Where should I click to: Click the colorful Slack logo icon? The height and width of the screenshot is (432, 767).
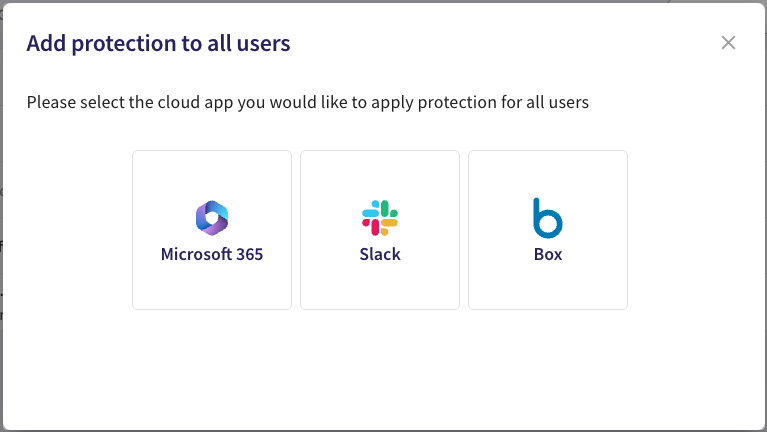[380, 218]
